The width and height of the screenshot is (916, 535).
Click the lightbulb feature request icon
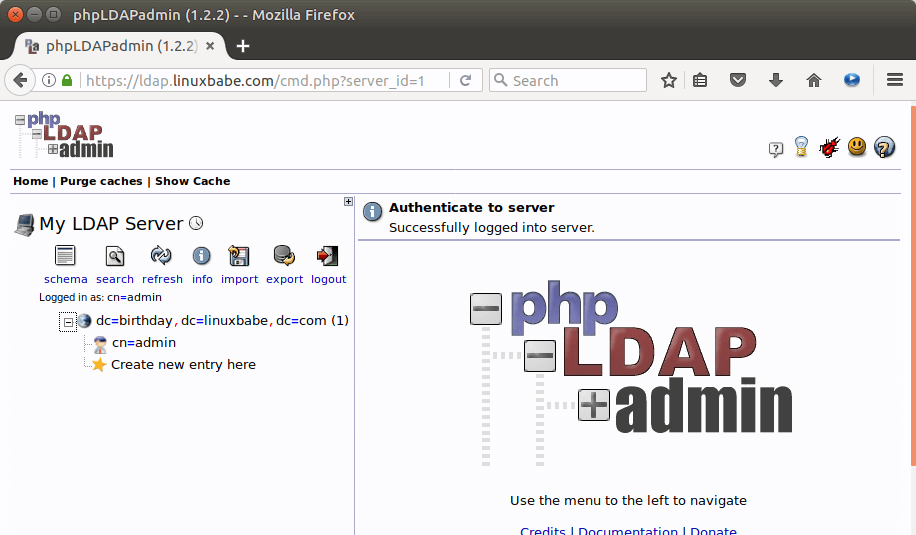click(801, 147)
